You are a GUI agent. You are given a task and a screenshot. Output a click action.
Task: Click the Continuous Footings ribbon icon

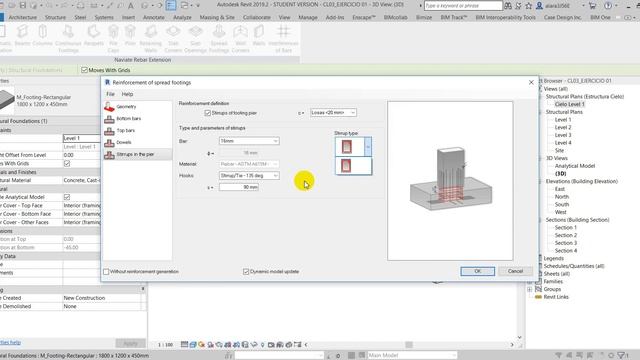[x=68, y=39]
